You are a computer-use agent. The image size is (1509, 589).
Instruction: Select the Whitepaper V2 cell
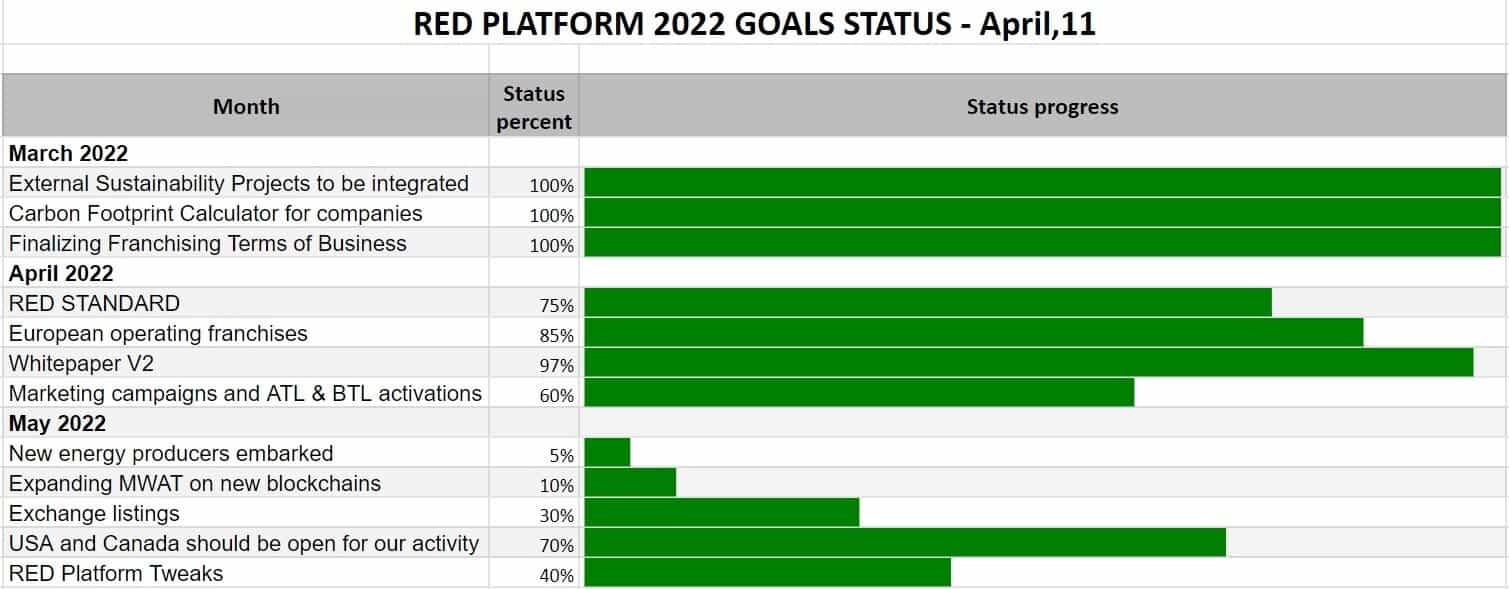tap(246, 363)
